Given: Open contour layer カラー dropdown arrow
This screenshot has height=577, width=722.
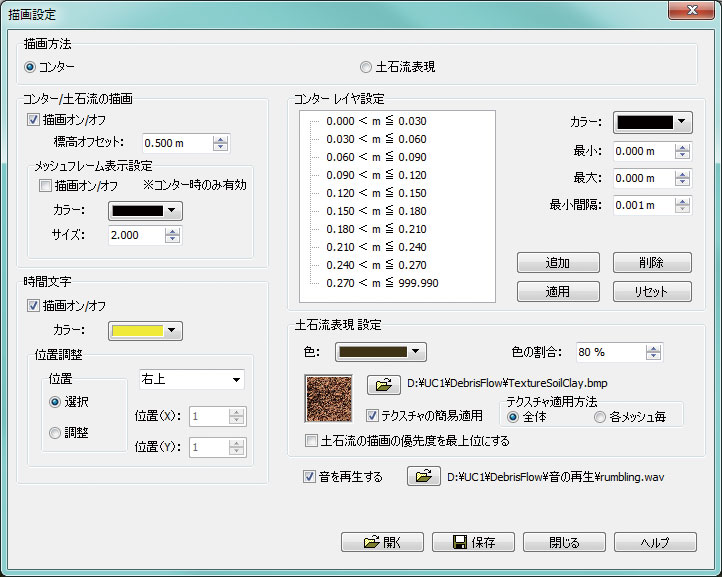Looking at the screenshot, I should (x=681, y=122).
